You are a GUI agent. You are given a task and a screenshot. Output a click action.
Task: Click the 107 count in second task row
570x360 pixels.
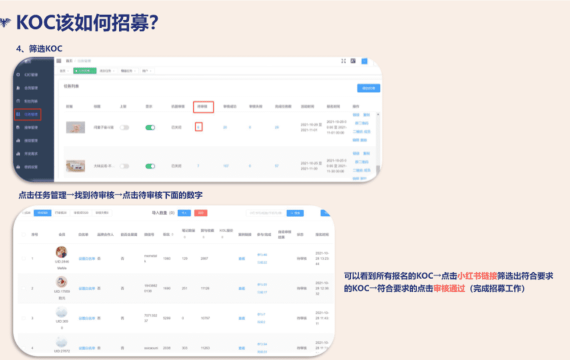(226, 166)
